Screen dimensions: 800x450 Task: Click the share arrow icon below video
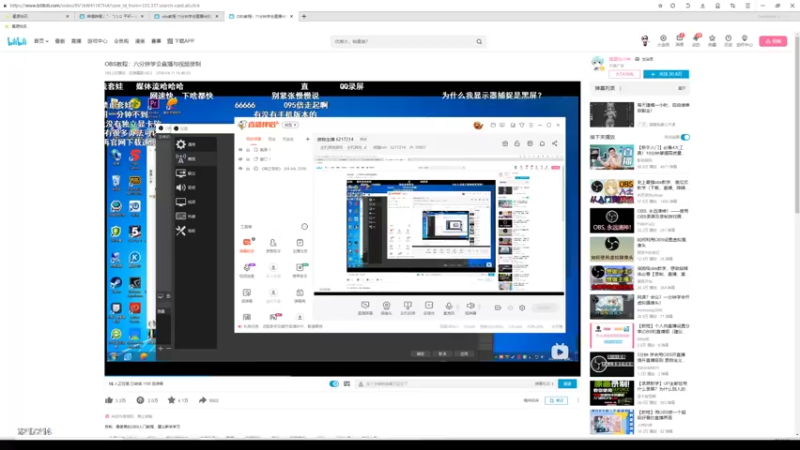(203, 401)
